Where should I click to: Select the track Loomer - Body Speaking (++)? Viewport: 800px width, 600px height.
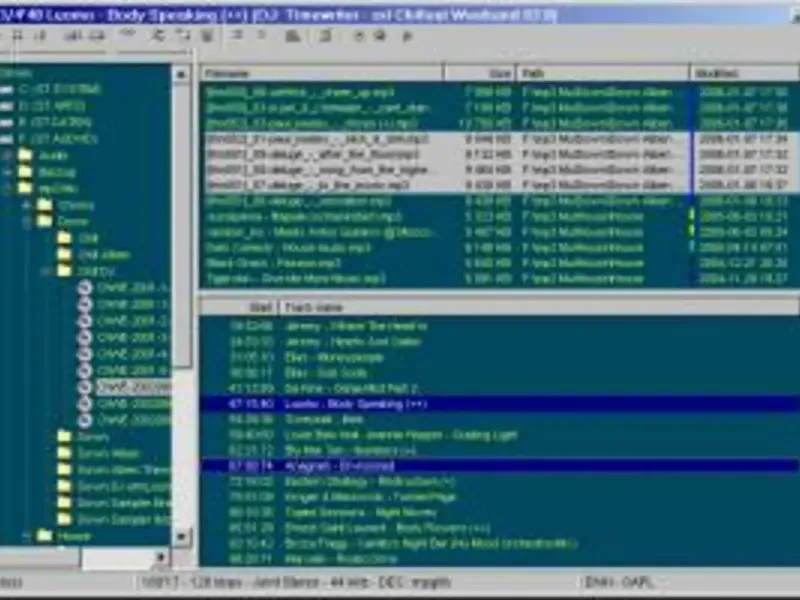click(499, 404)
